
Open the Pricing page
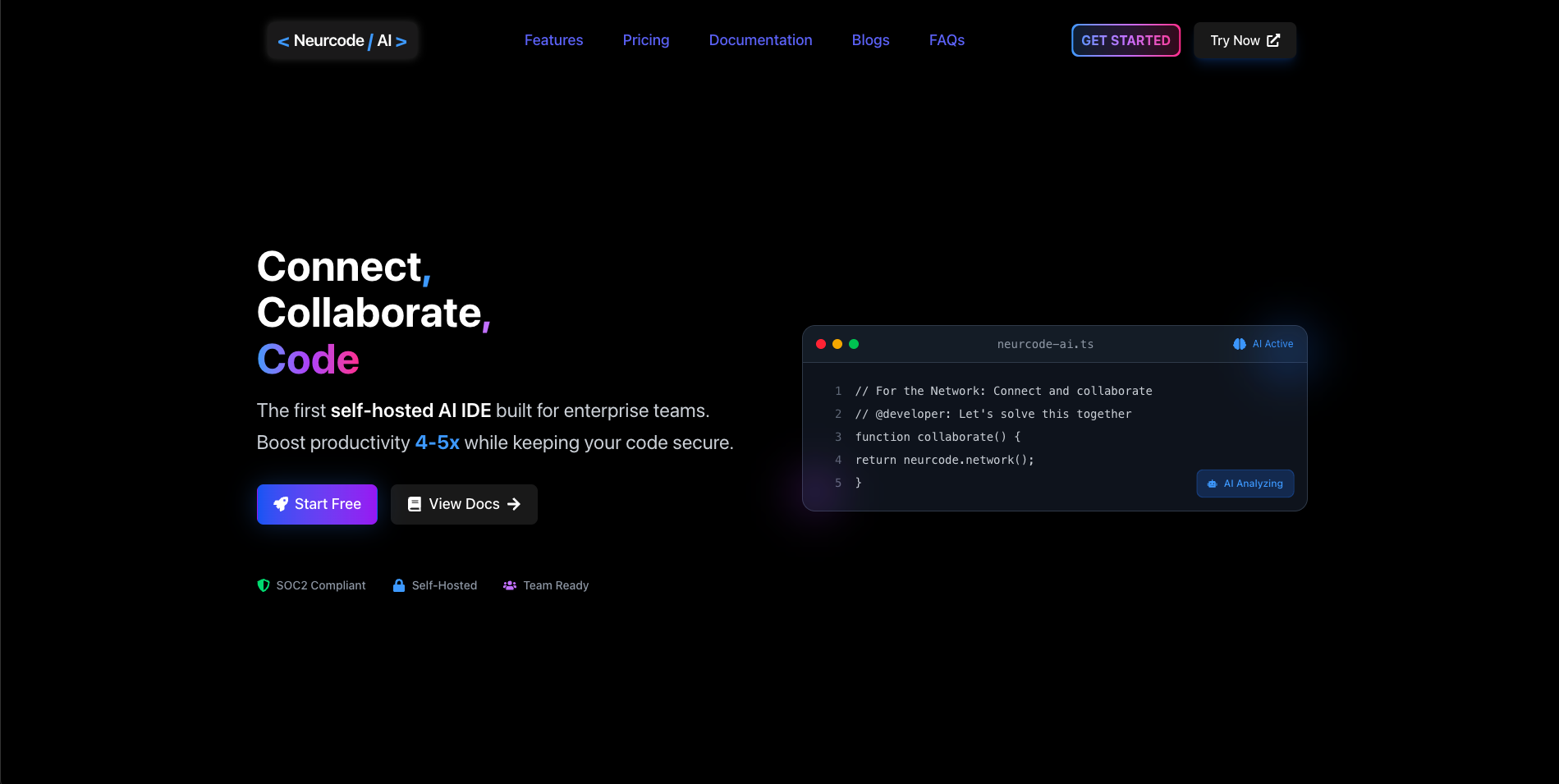[x=646, y=40]
